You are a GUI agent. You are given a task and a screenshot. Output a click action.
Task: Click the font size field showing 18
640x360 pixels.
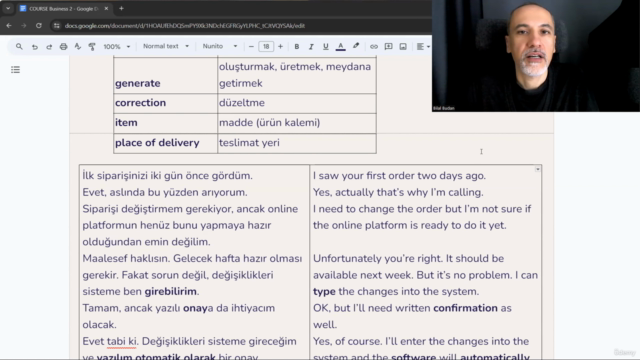pyautogui.click(x=266, y=47)
